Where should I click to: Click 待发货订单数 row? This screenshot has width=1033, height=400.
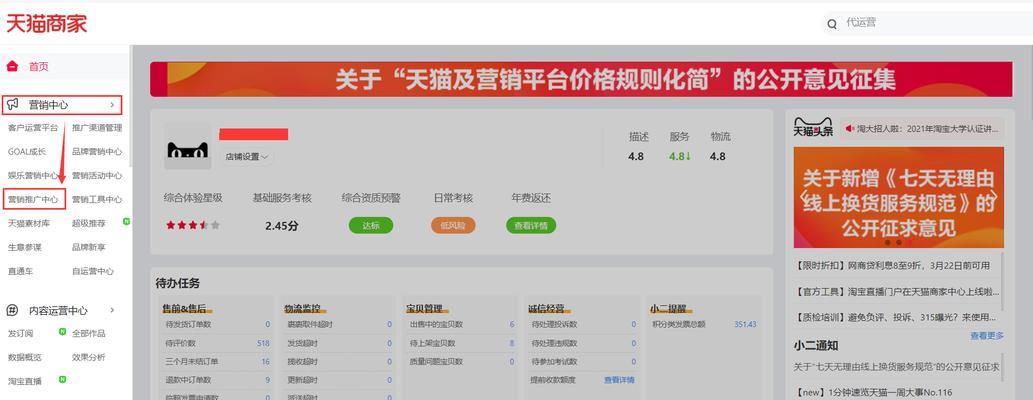(x=217, y=325)
